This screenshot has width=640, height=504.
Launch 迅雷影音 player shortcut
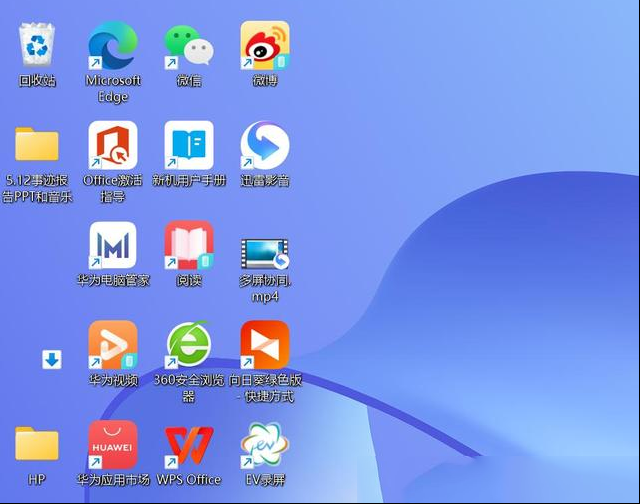click(265, 145)
